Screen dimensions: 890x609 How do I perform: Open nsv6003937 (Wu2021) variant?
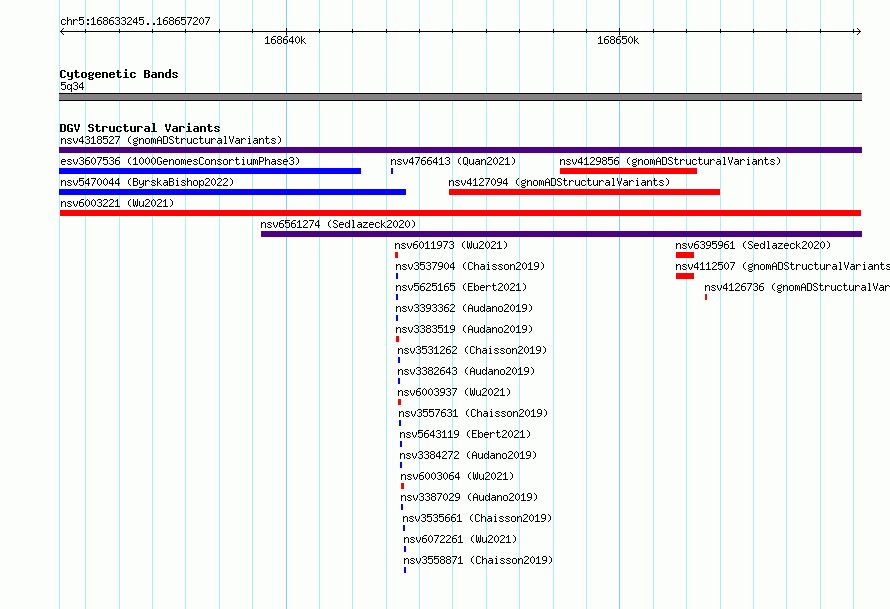[x=454, y=392]
